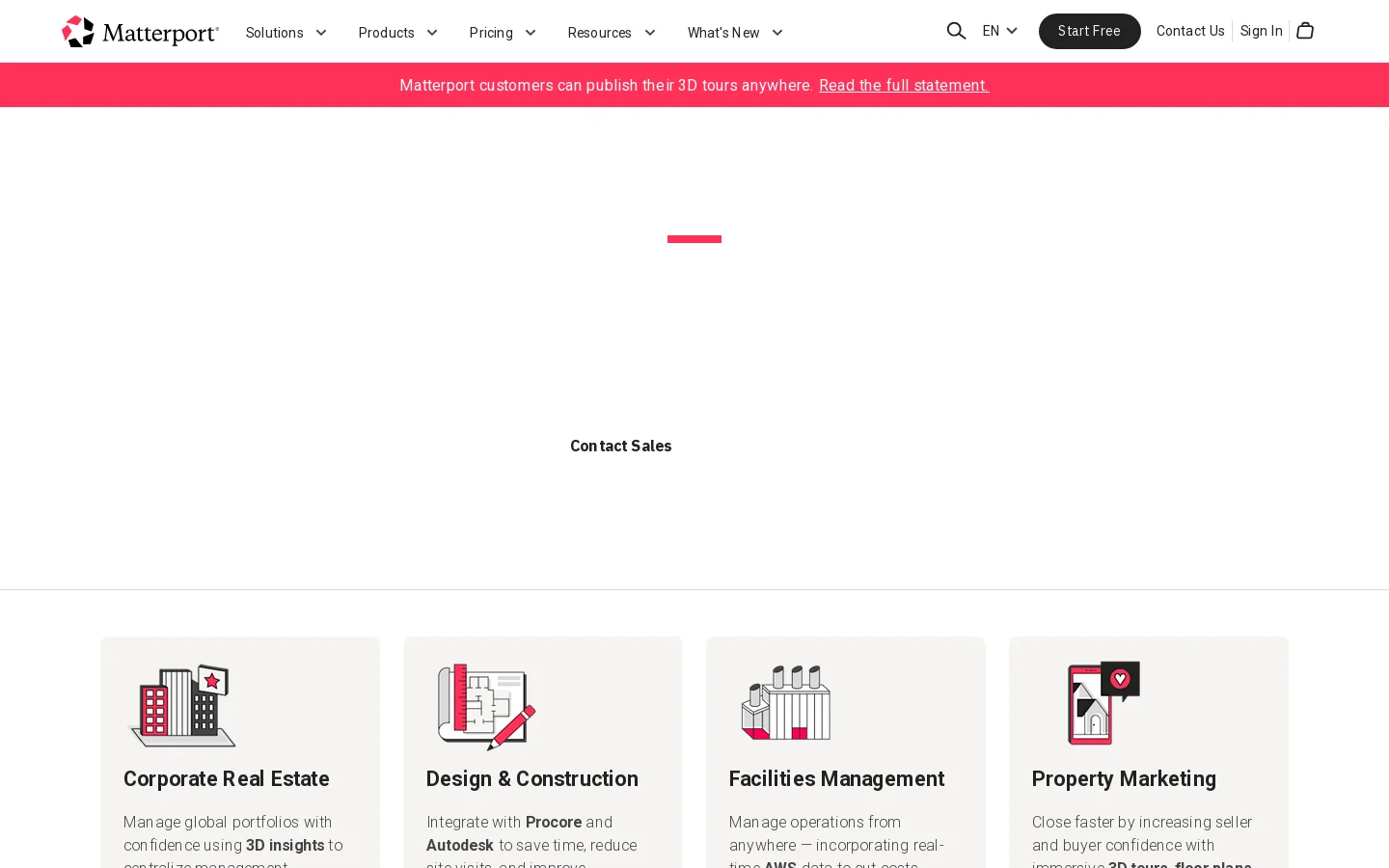Image resolution: width=1389 pixels, height=868 pixels.
Task: Open the Design & Construction heading
Action: pos(532,778)
